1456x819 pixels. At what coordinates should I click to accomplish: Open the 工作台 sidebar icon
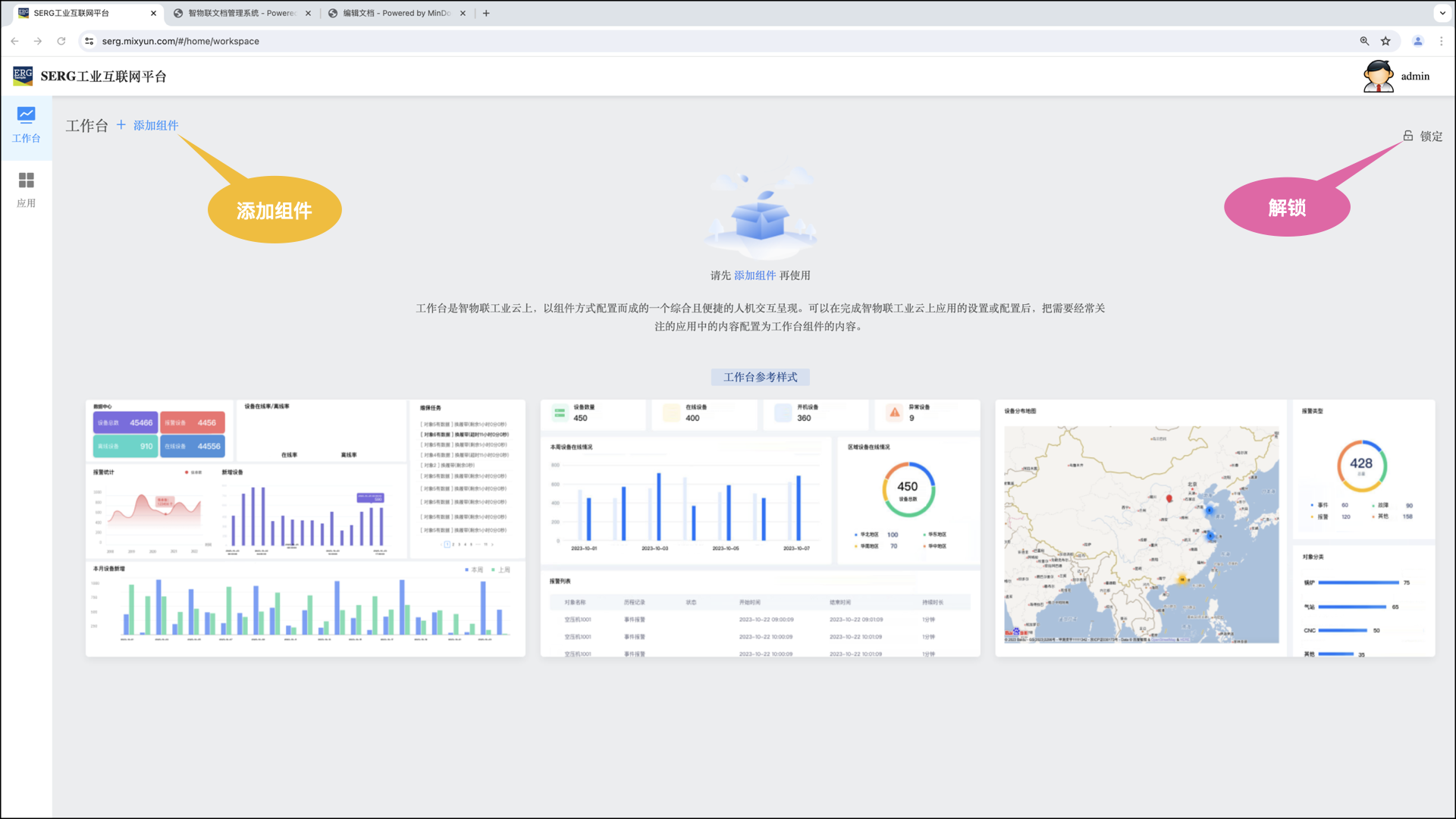pyautogui.click(x=26, y=115)
